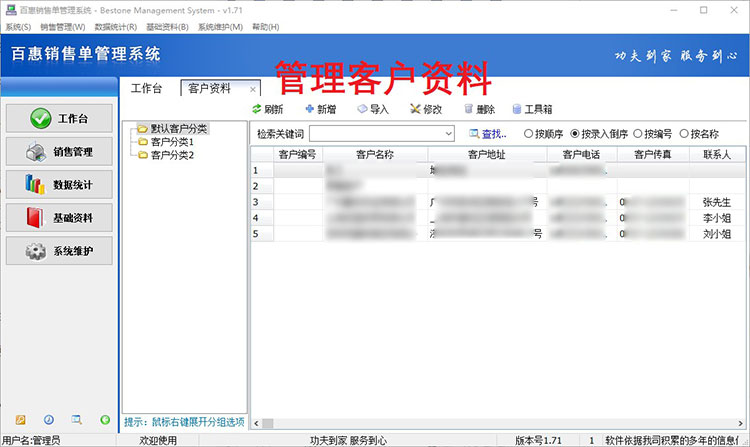This screenshot has width=750, height=447.
Task: Close the 客户资料 tab
Action: [253, 89]
